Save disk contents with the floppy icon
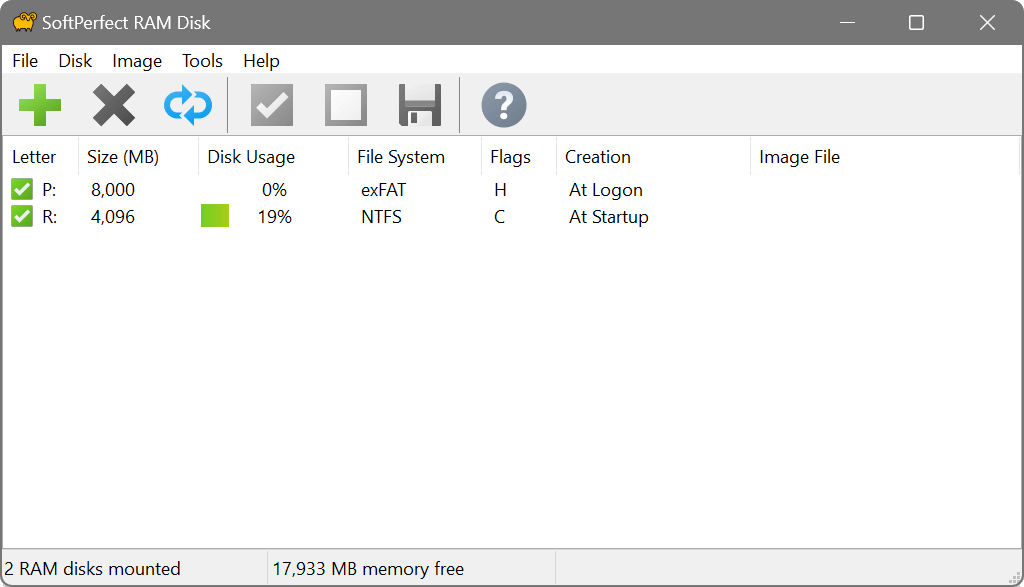This screenshot has height=587, width=1024. tap(418, 105)
